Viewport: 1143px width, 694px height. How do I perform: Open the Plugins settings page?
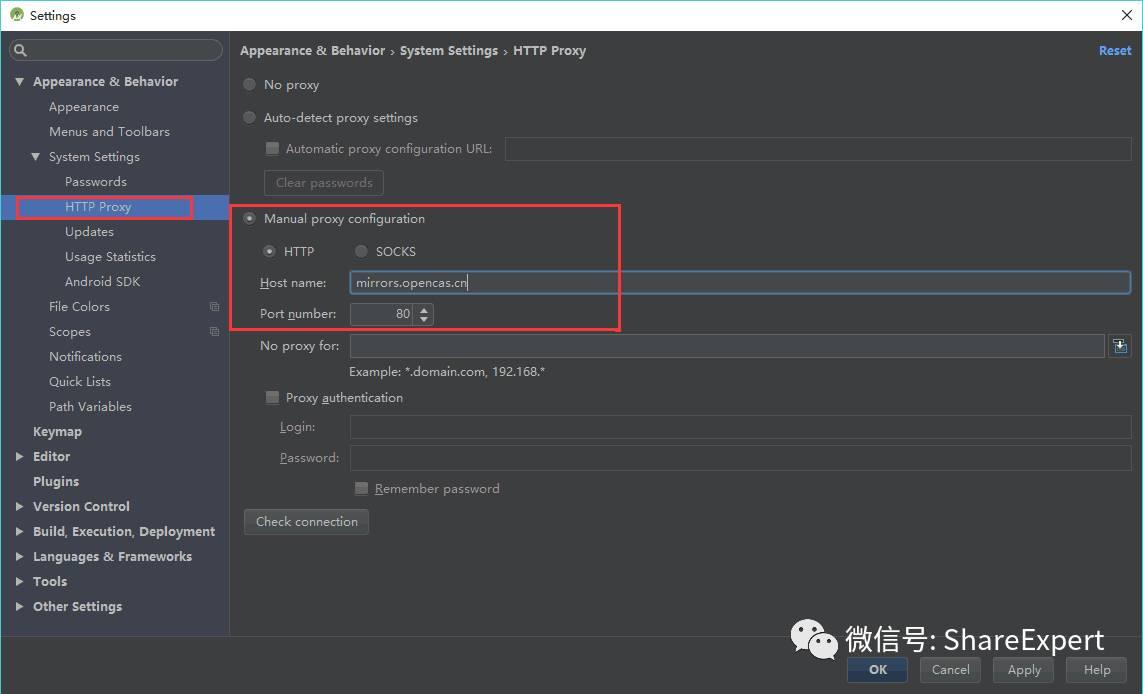56,482
